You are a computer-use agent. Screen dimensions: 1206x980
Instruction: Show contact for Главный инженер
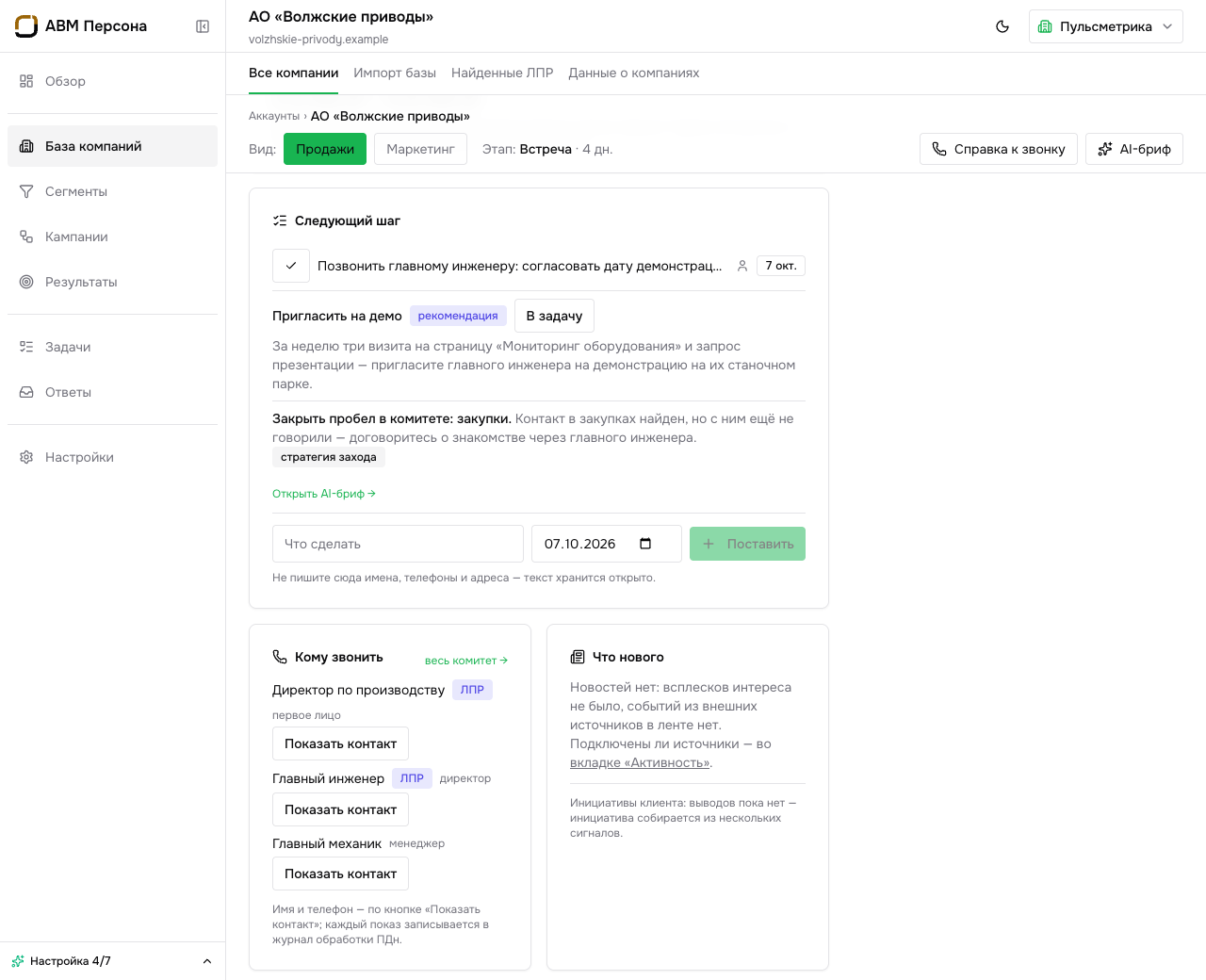pyautogui.click(x=340, y=809)
